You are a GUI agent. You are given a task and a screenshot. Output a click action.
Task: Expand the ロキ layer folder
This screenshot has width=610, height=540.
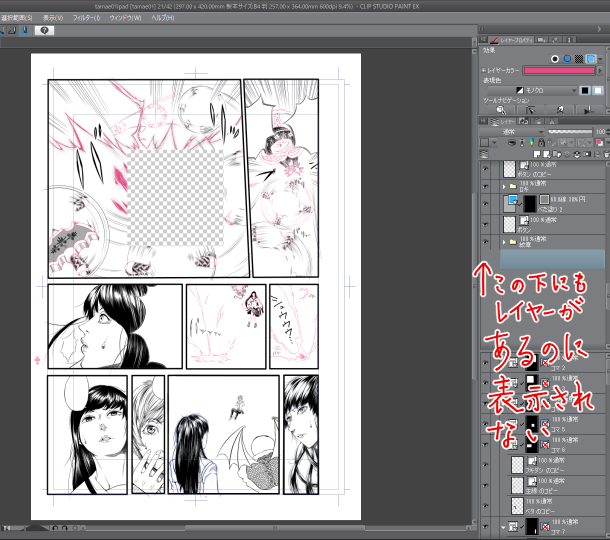point(504,186)
